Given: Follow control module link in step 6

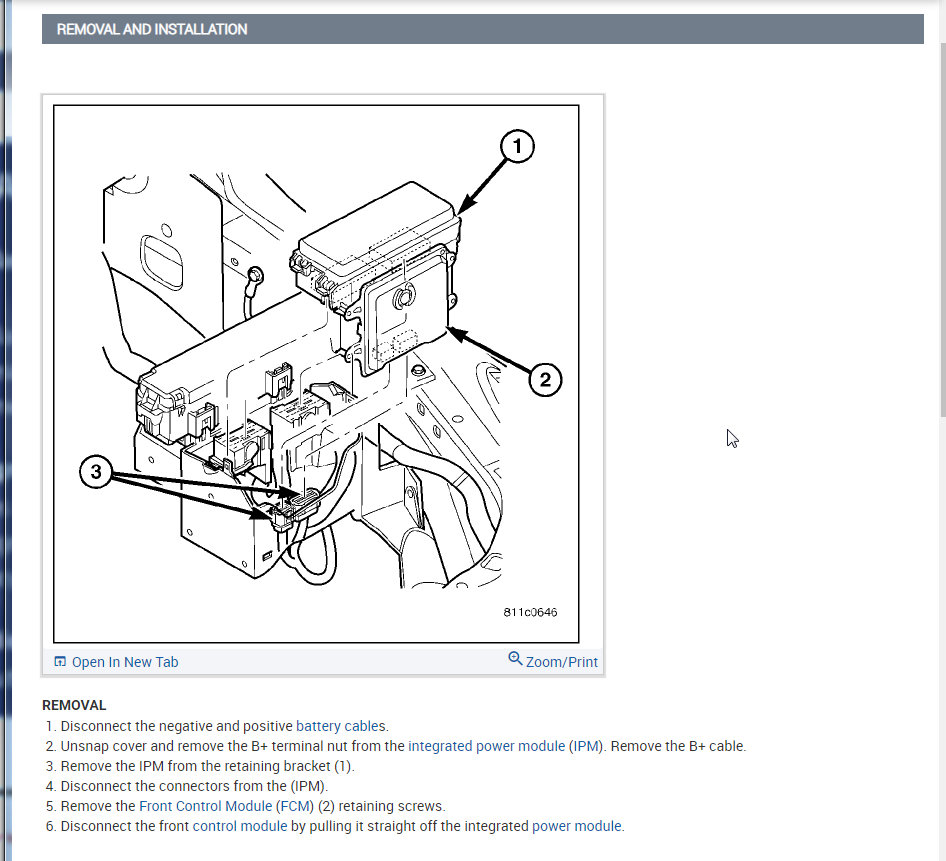Looking at the screenshot, I should coord(240,826).
